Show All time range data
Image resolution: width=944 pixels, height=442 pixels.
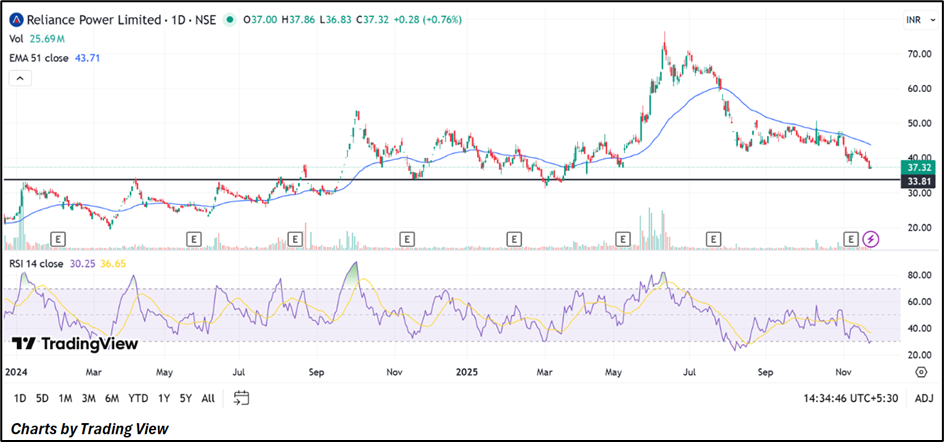click(x=208, y=398)
